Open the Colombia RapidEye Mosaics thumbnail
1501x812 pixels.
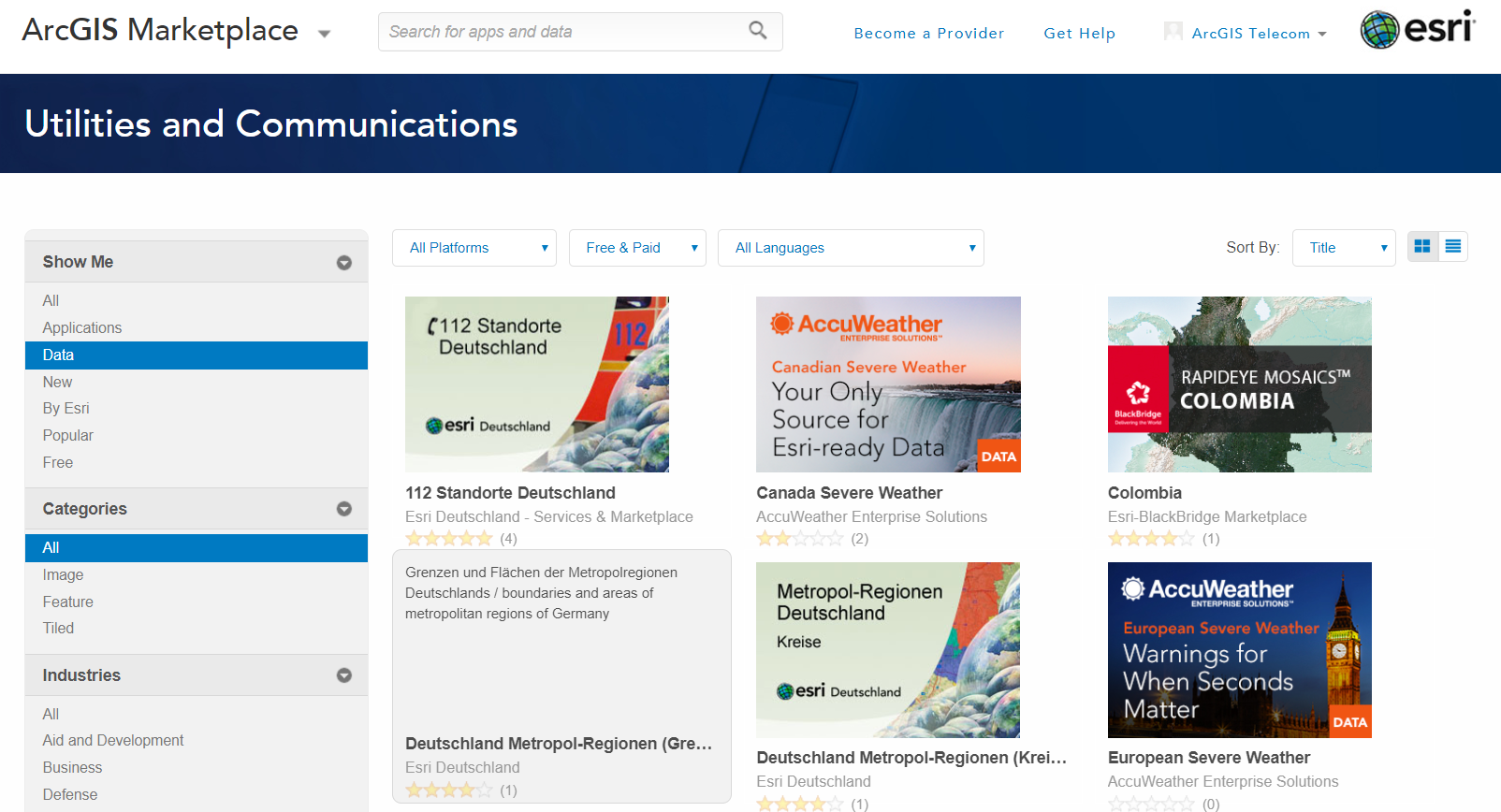[x=1239, y=384]
